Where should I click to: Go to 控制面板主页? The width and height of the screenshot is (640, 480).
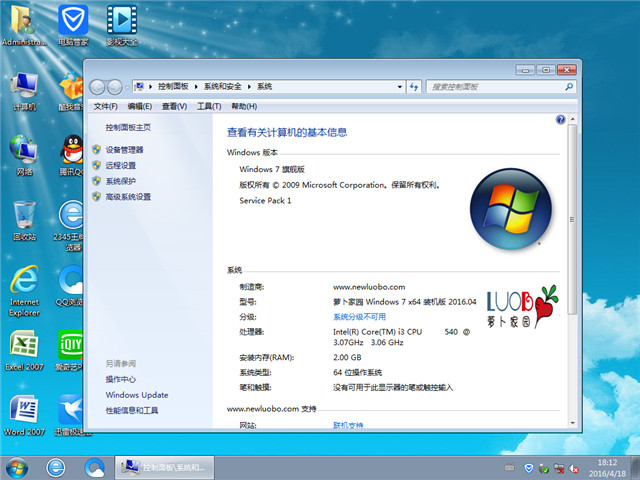pos(128,127)
